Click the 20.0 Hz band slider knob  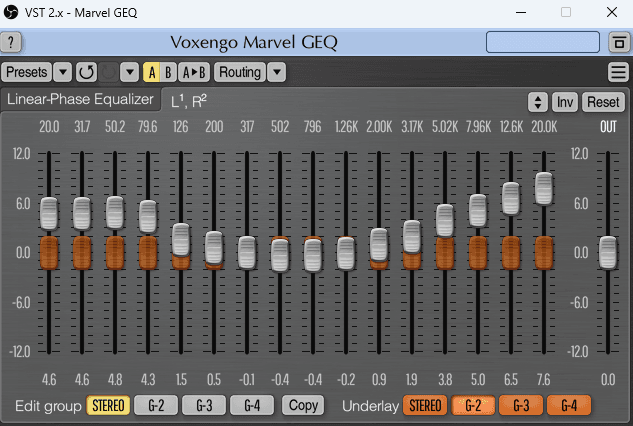49,214
